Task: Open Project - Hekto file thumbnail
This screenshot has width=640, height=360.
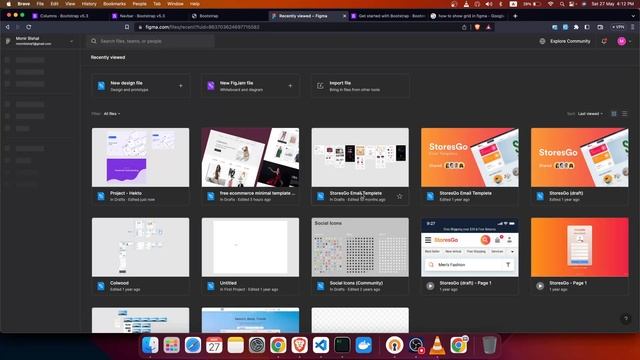Action: [140, 158]
